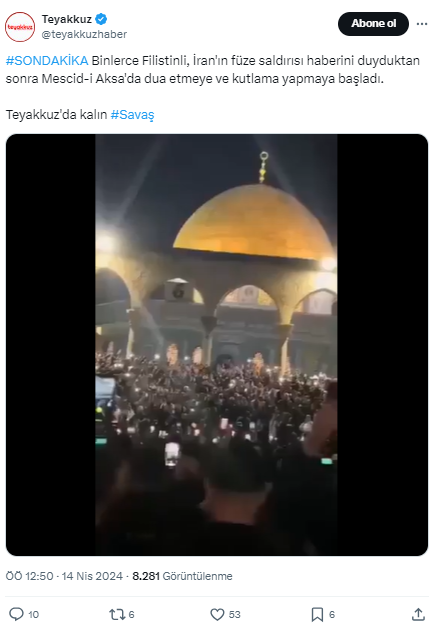
Task: Click the Teyakkuz display name
Action: 67,19
